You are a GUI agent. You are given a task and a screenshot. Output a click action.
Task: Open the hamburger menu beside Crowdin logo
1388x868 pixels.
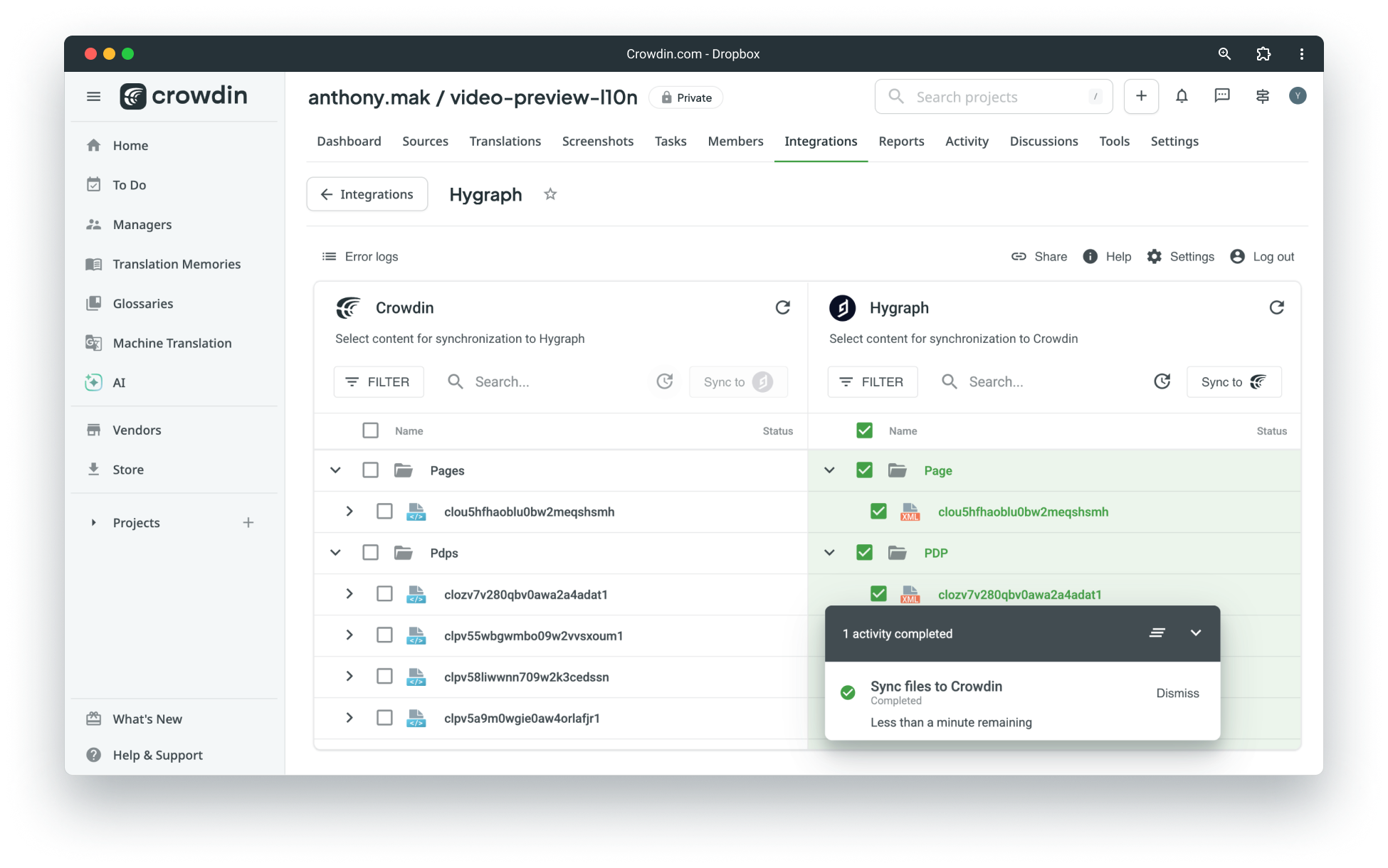tap(93, 96)
